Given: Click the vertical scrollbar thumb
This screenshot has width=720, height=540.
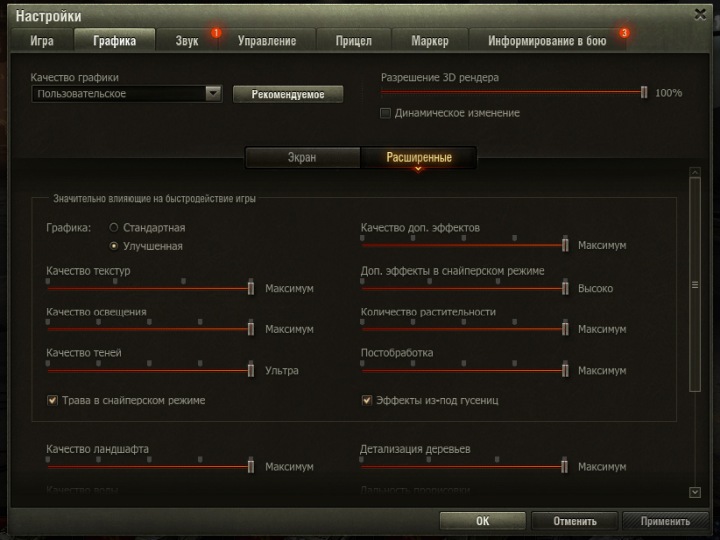Looking at the screenshot, I should [695, 285].
